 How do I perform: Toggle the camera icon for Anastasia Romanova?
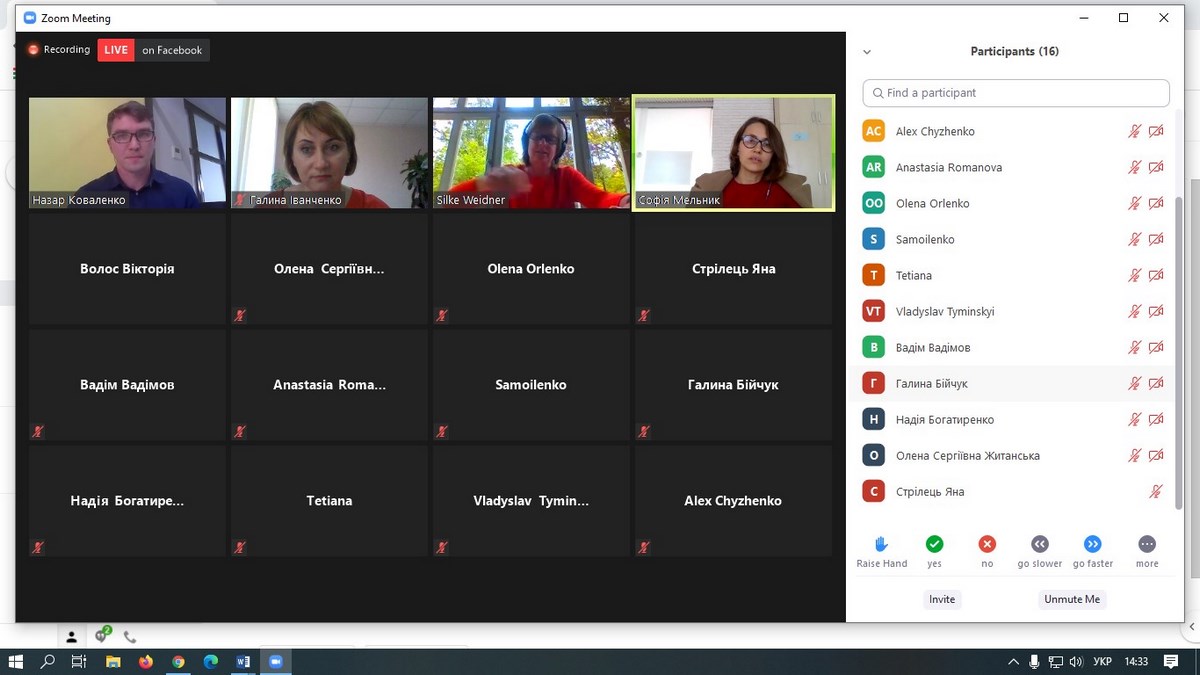[1156, 167]
